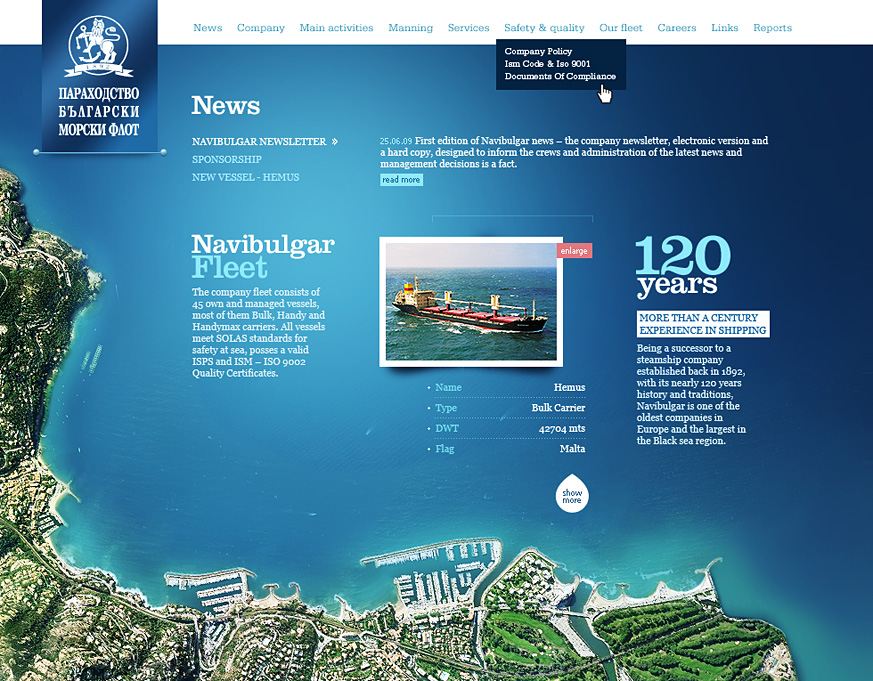This screenshot has width=873, height=681.
Task: Click the Flag label in vessel details
Action: (x=444, y=449)
